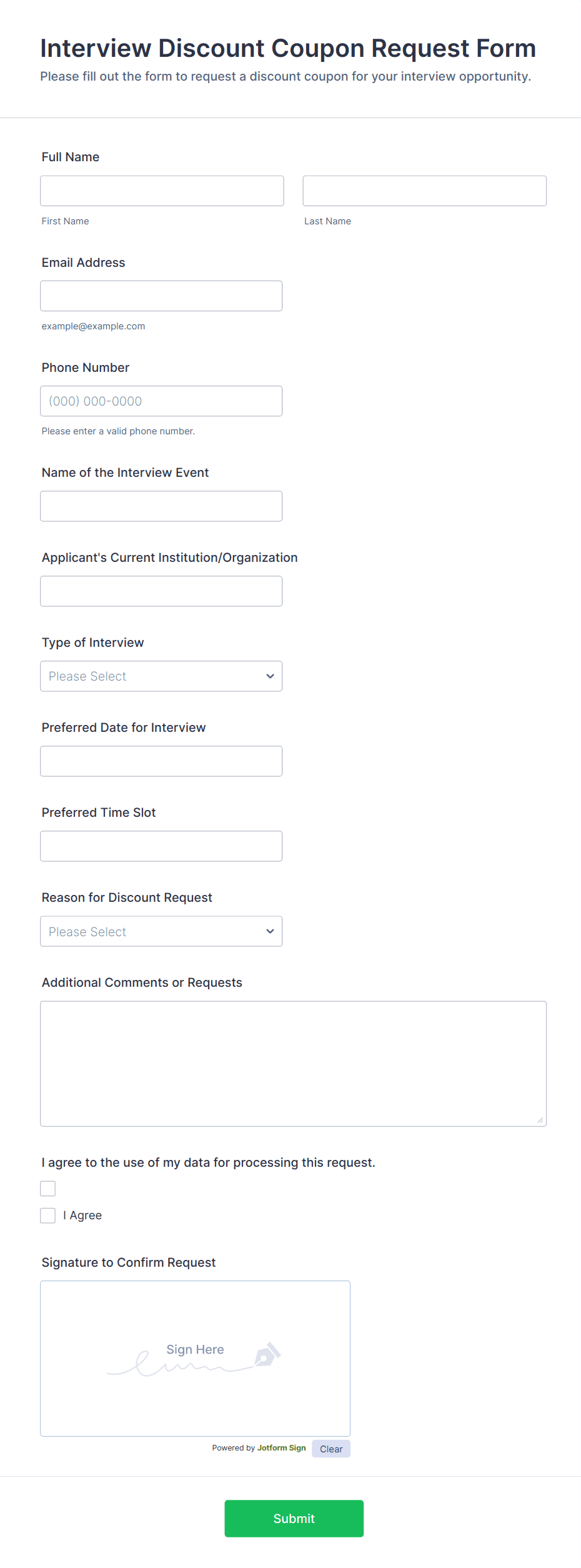The height and width of the screenshot is (1568, 581).
Task: Tick the unlabeled checkbox above I Agree
Action: click(48, 1189)
